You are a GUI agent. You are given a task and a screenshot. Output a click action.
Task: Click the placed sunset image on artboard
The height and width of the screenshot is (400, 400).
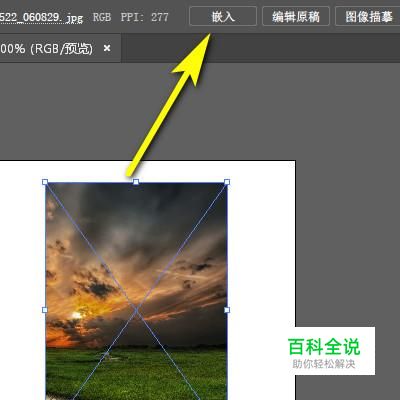click(x=136, y=290)
